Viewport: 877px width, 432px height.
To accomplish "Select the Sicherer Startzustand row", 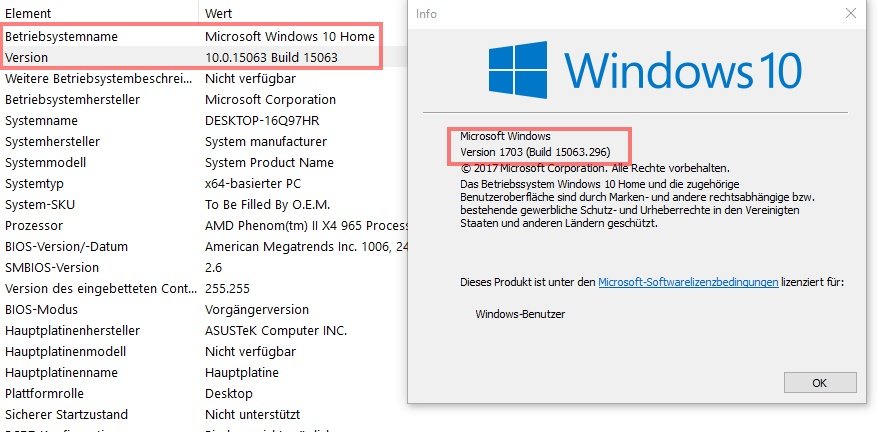I will [204, 415].
